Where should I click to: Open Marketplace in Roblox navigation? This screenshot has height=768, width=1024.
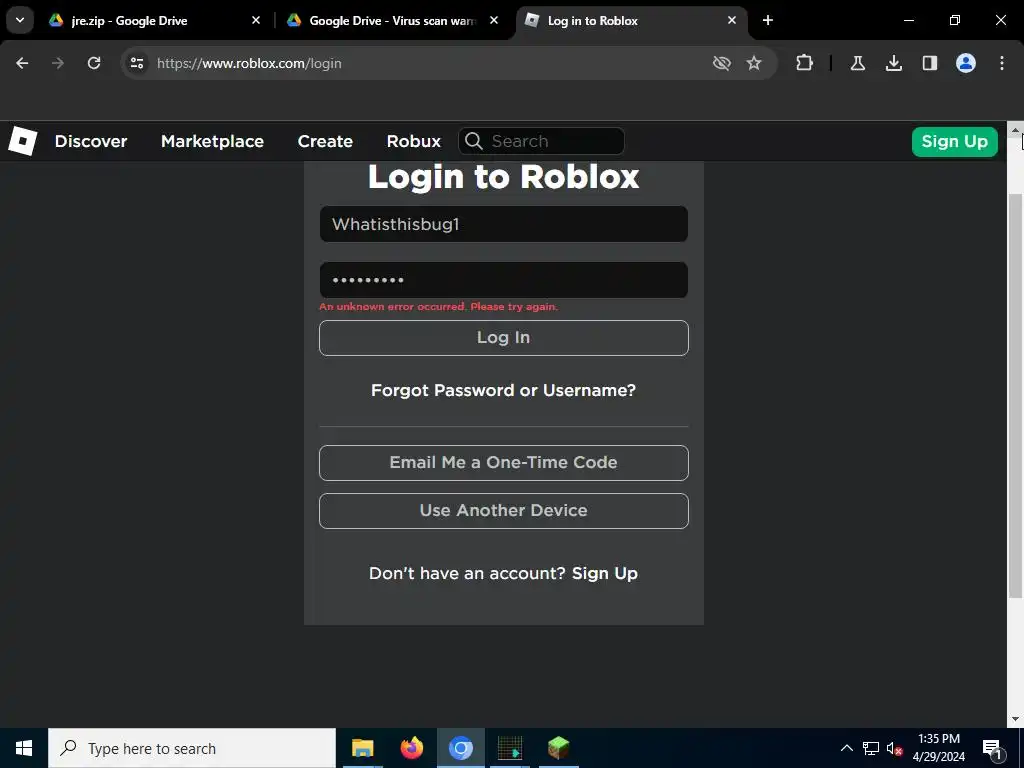tap(212, 142)
